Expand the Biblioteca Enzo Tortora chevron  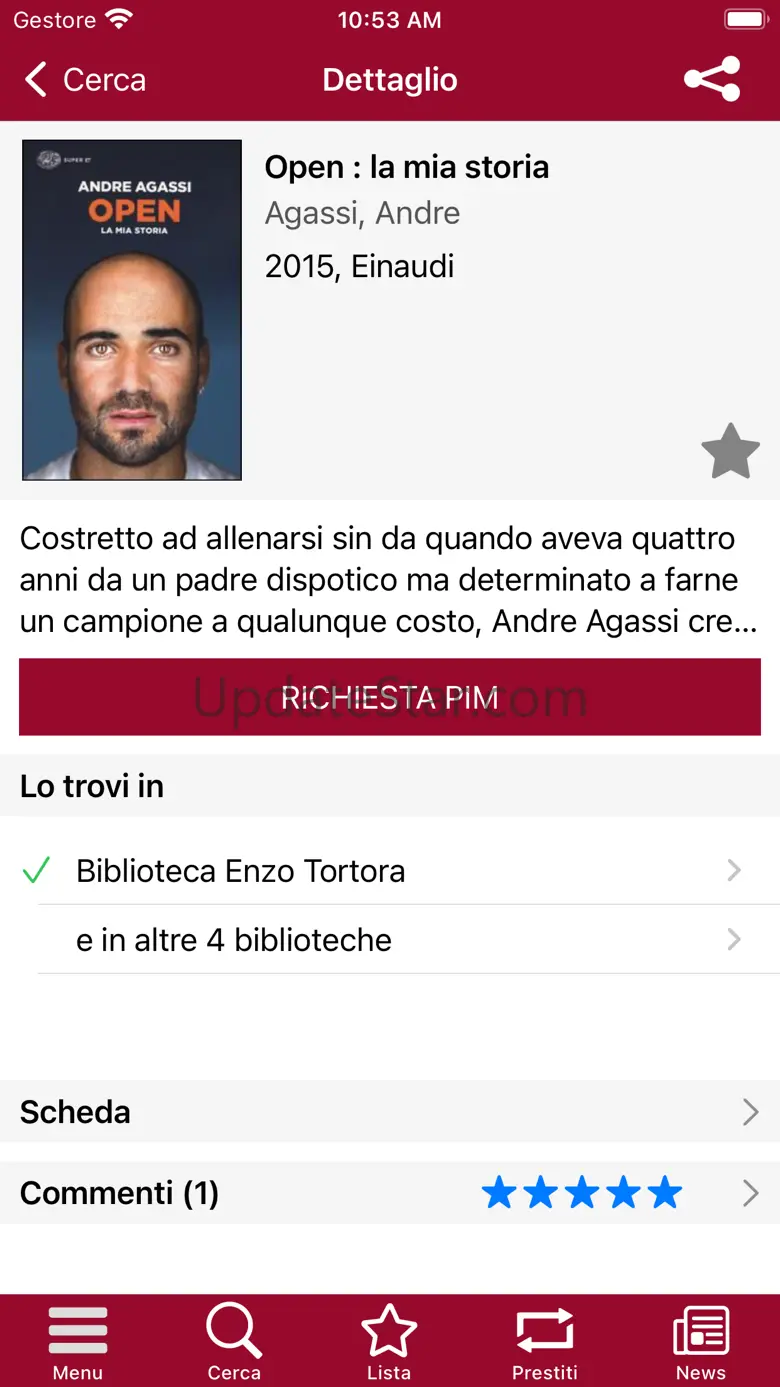734,871
